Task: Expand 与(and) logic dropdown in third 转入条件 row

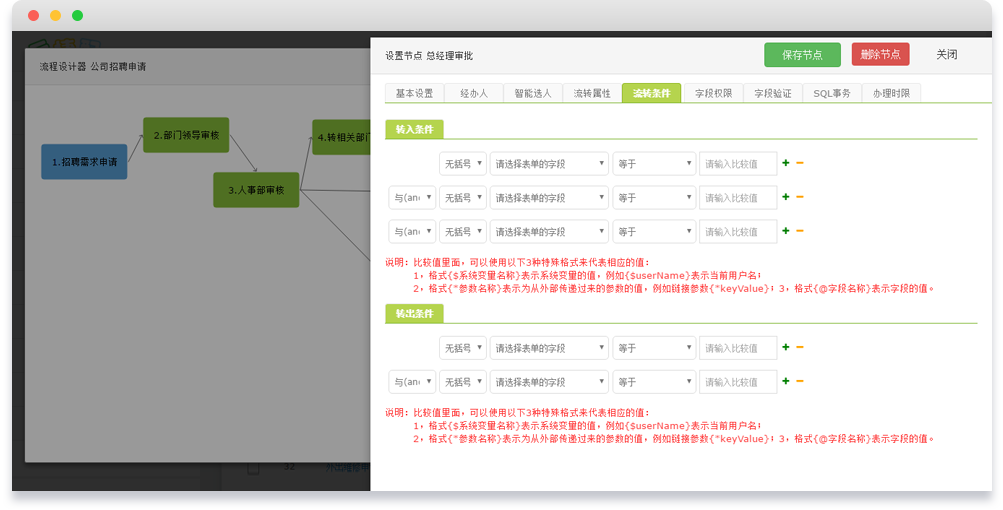Action: coord(412,232)
